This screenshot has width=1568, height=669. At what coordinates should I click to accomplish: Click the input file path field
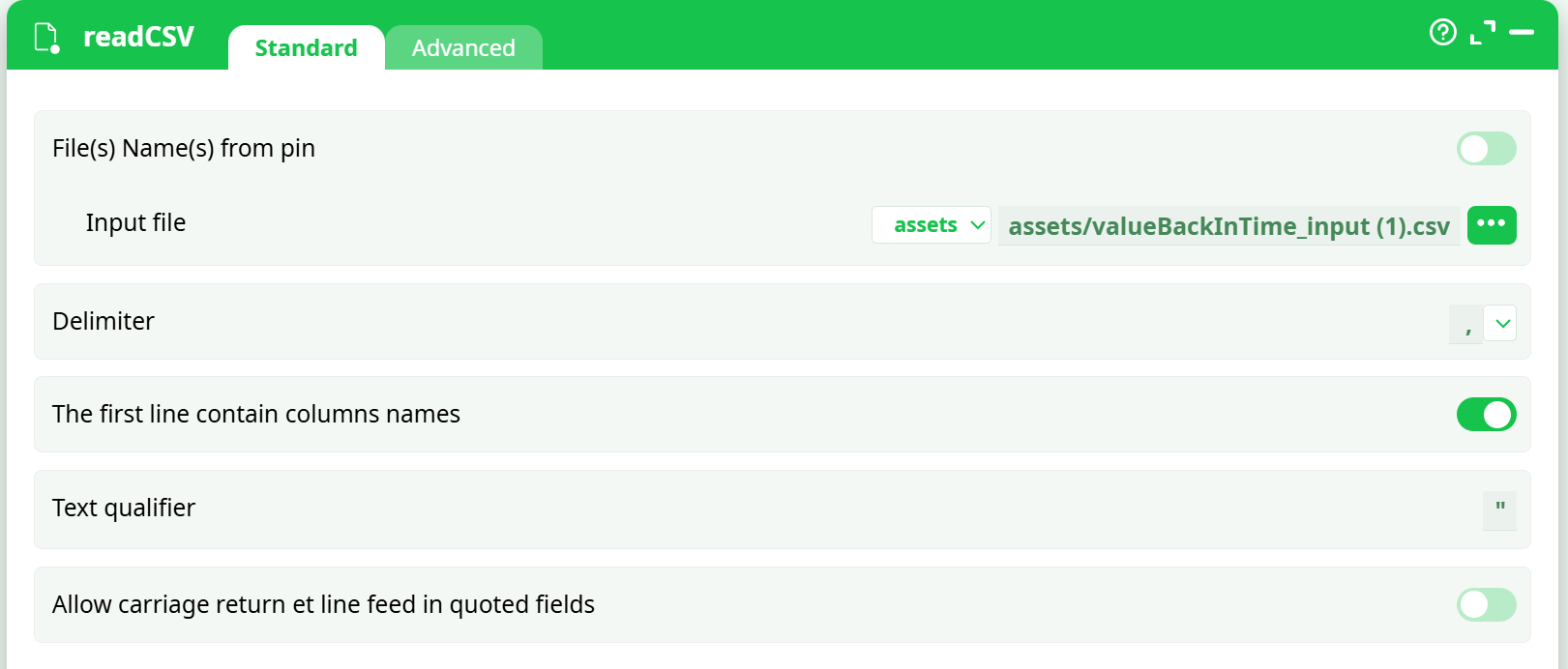[1228, 226]
